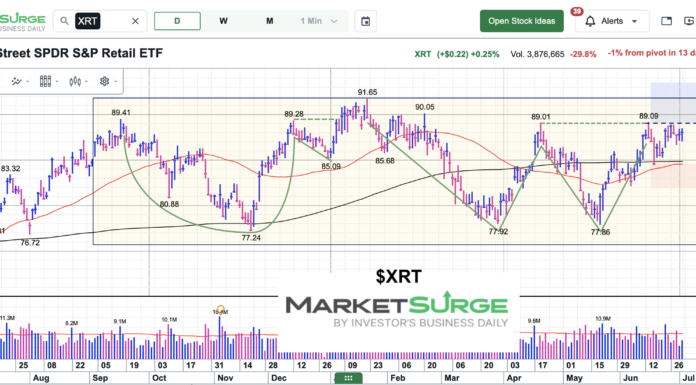
Task: Click the 10.9M volume label
Action: coord(603,319)
